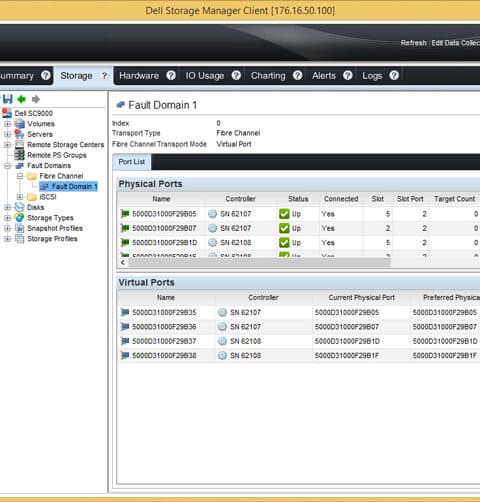Click the Physical Ports horizontal scrollbar thumb

(259, 263)
